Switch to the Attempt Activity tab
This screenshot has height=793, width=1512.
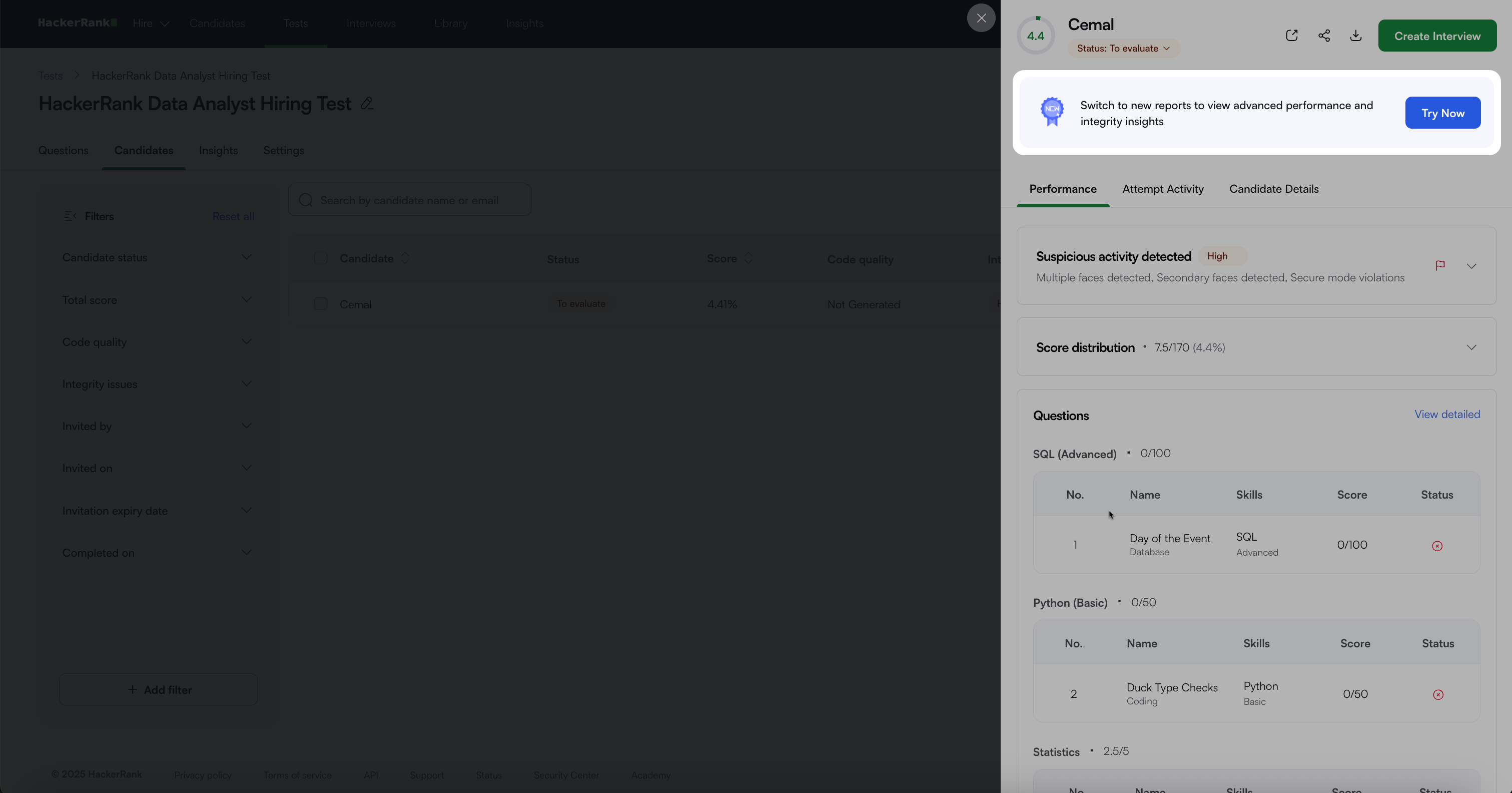(x=1162, y=189)
